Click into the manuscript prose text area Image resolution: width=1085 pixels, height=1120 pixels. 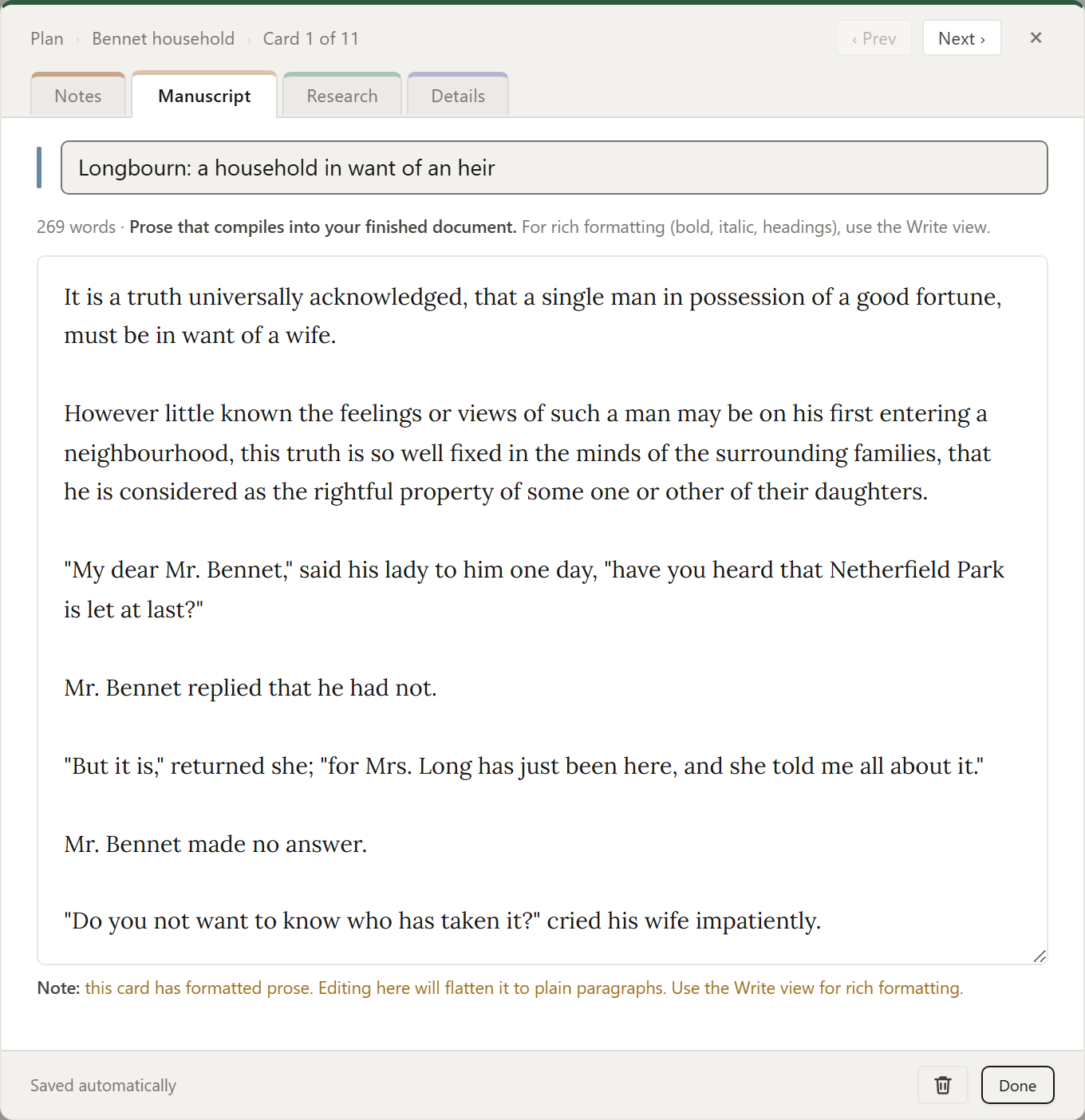tap(542, 610)
